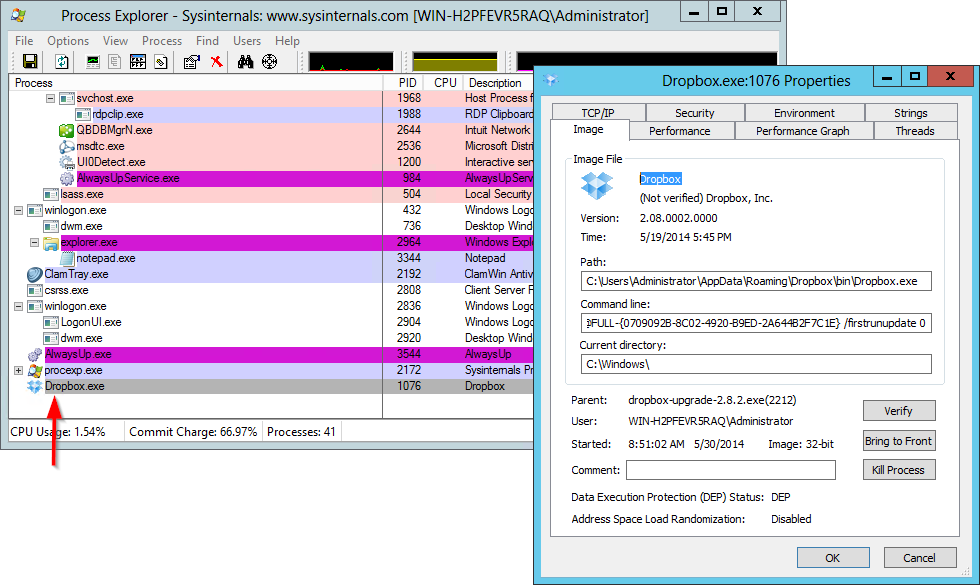Collapse the svchost.exe tree node
The width and height of the screenshot is (980, 585).
point(51,98)
